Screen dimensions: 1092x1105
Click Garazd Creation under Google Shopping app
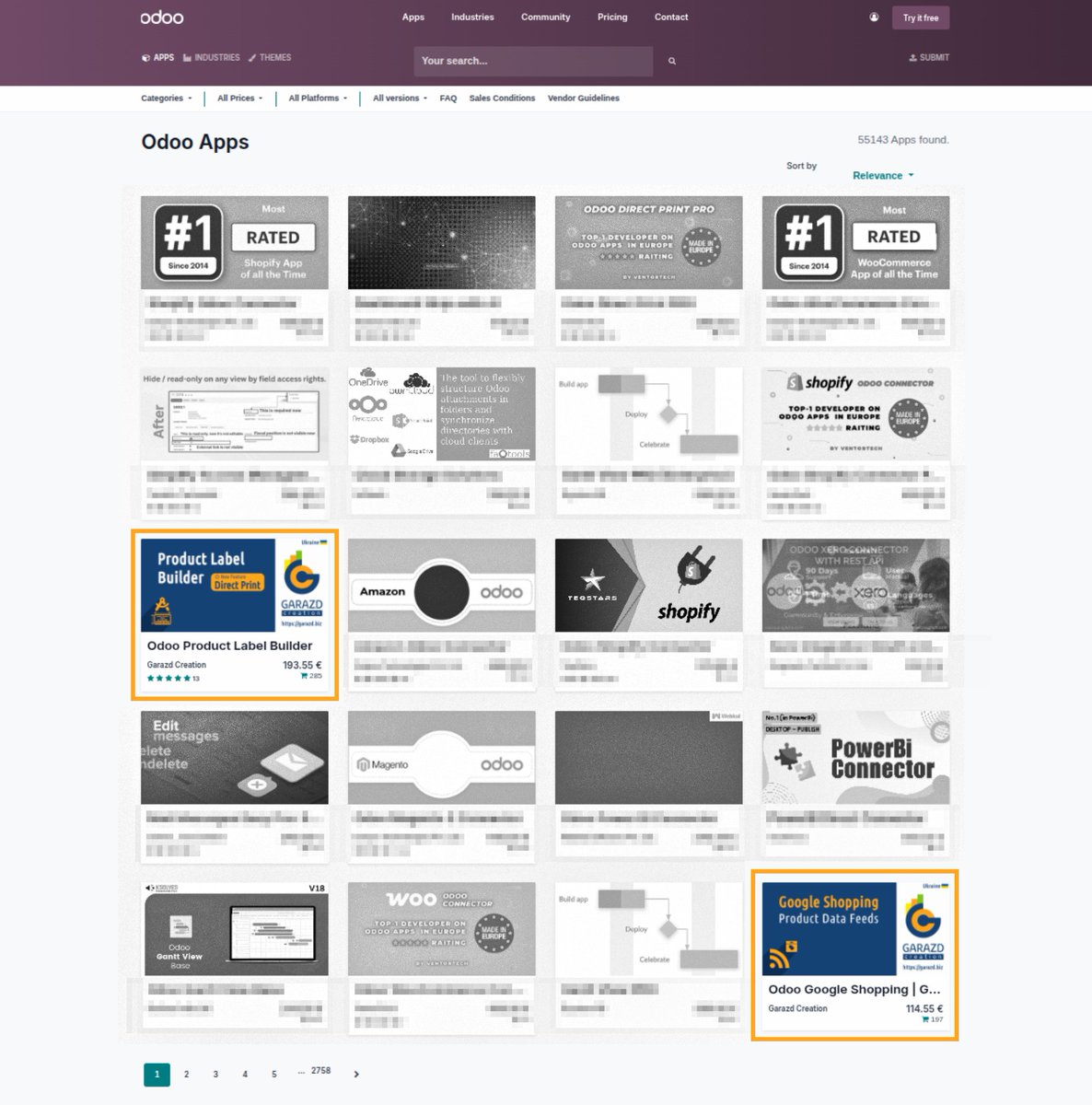click(x=797, y=1008)
